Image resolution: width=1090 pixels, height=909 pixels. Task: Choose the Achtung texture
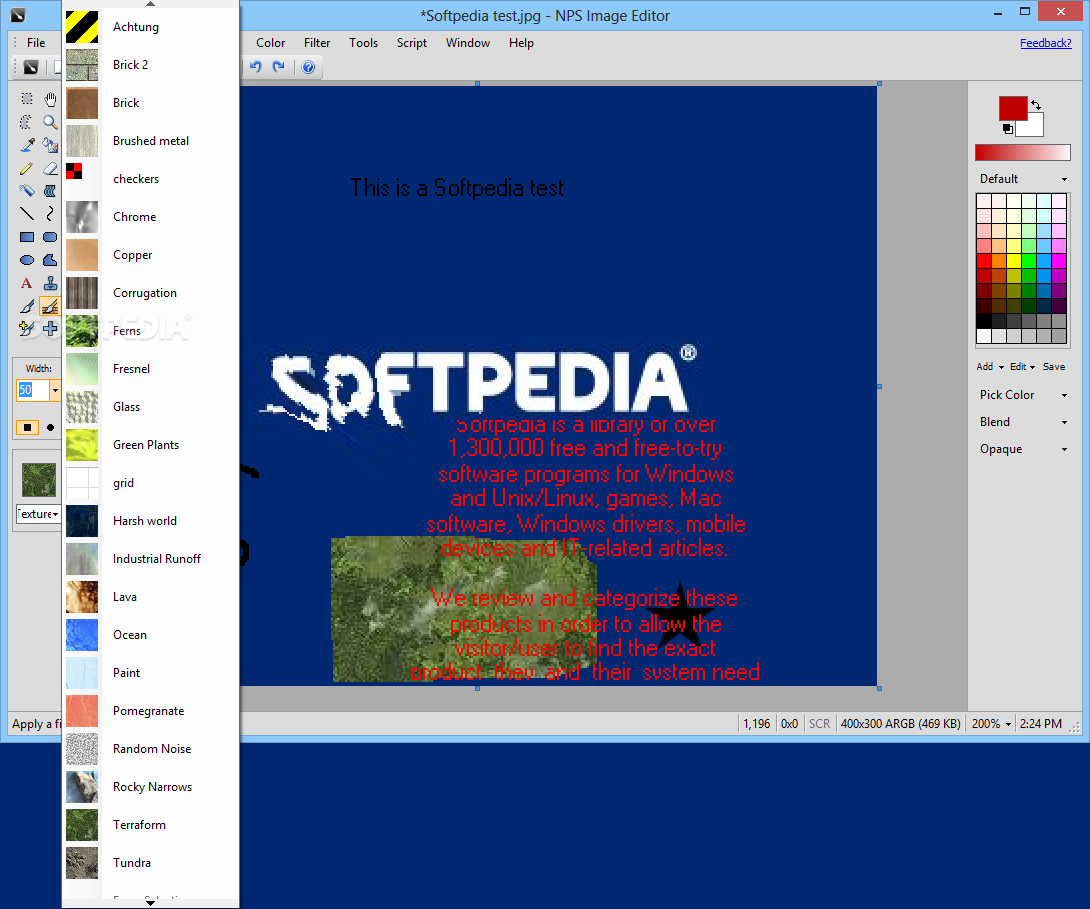(x=151, y=26)
